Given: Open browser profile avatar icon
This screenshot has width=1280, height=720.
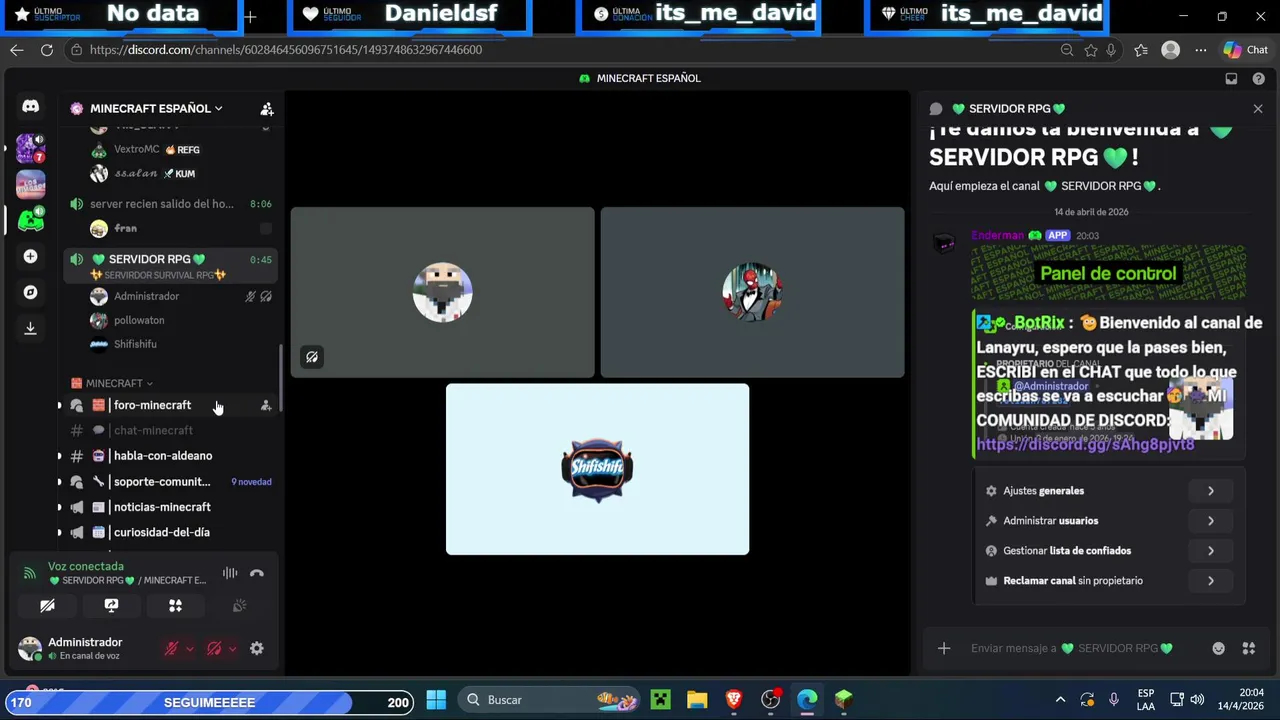Looking at the screenshot, I should coord(1171,50).
